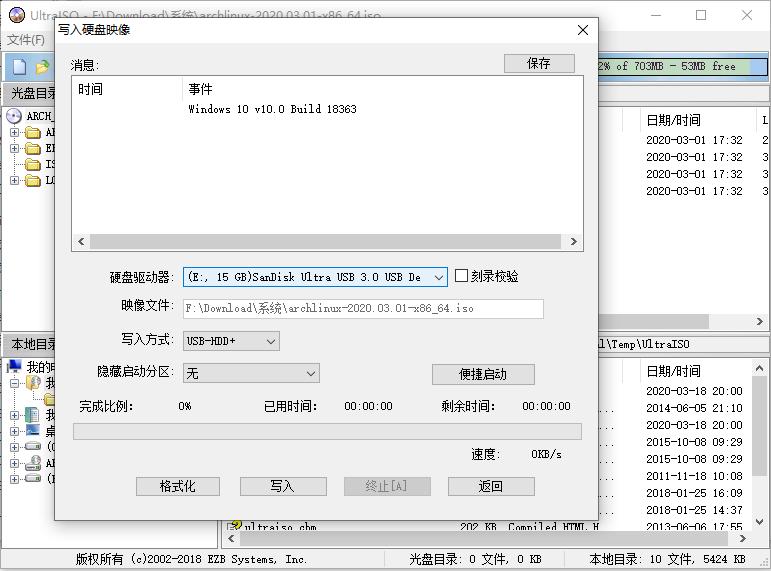771x571 pixels.
Task: Click the 事件 column header in log
Action: (201, 89)
